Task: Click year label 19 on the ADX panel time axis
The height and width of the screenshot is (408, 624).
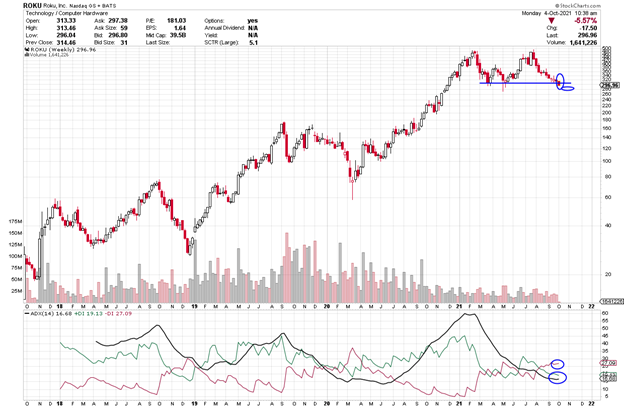Action: click(x=195, y=404)
